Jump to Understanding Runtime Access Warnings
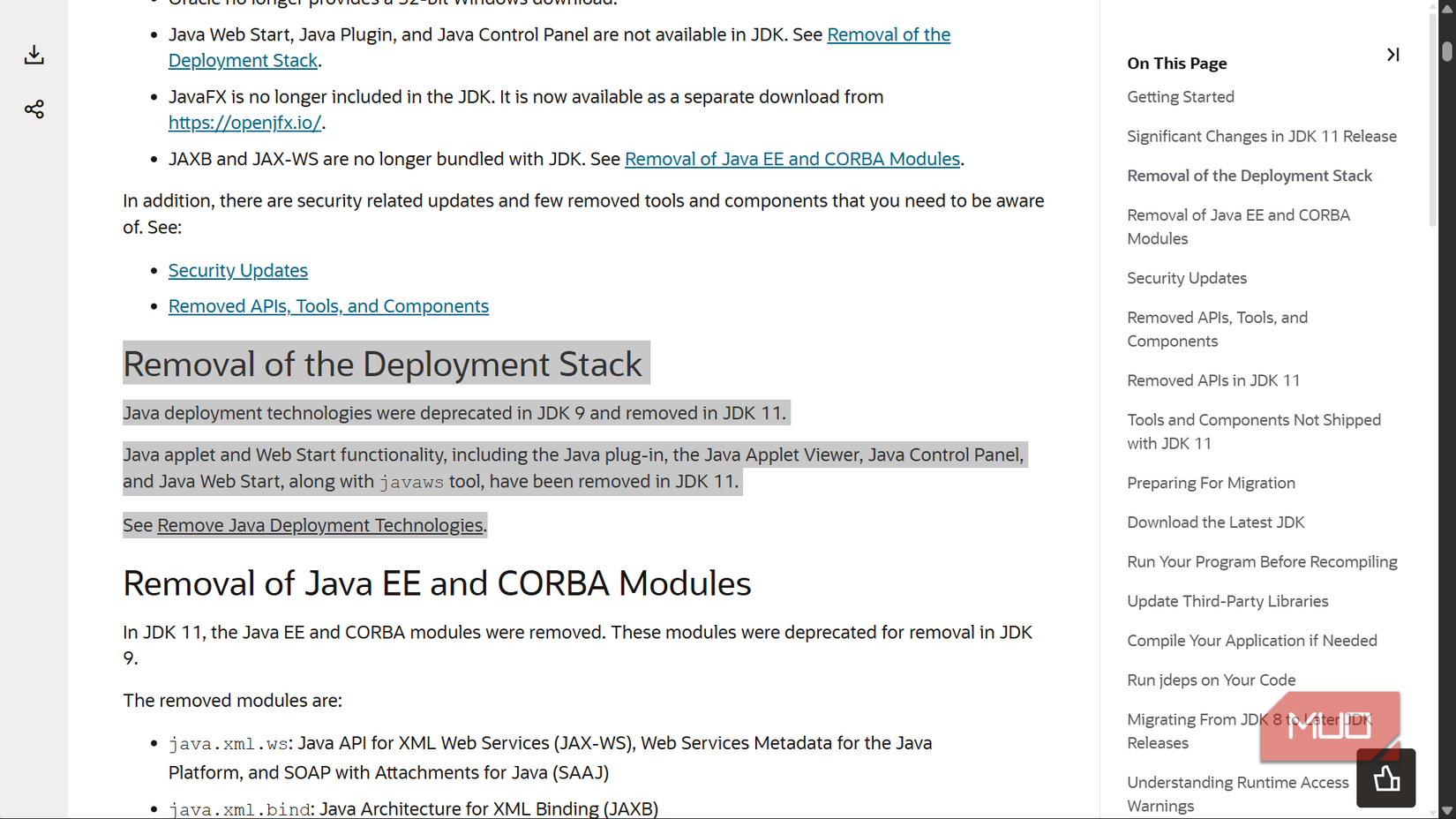 (1238, 794)
